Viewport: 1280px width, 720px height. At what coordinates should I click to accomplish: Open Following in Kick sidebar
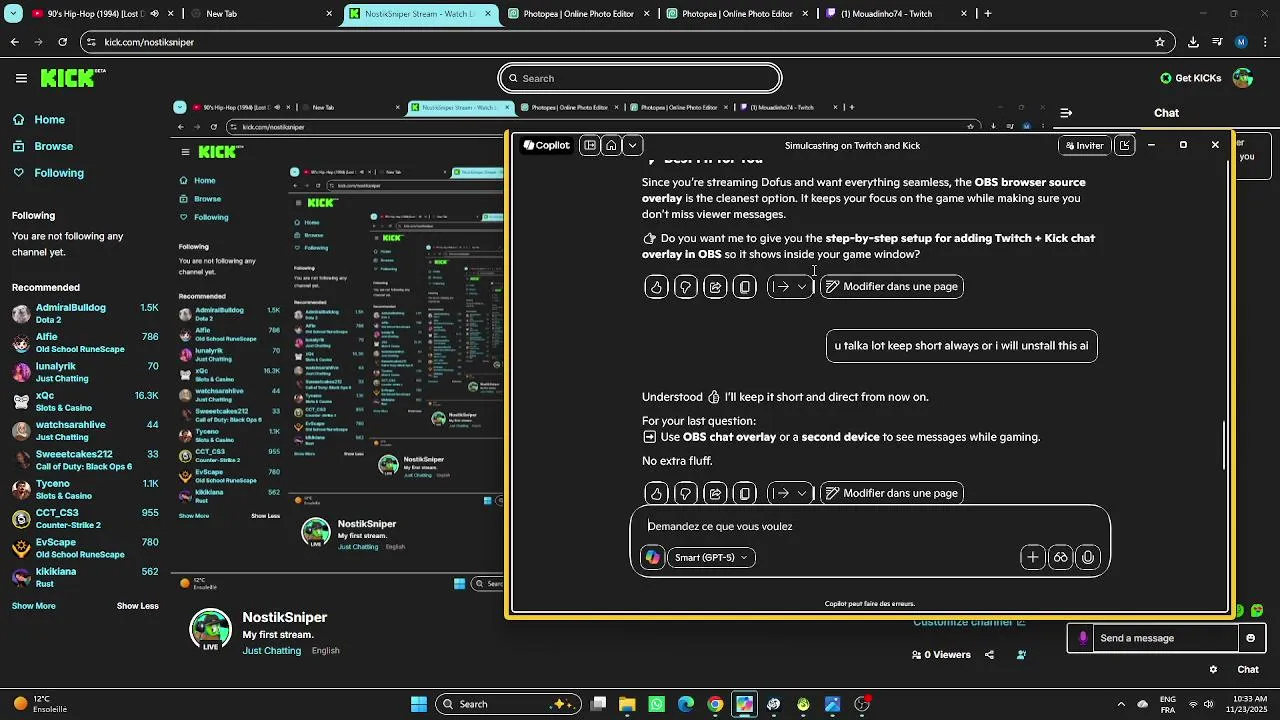pos(48,173)
